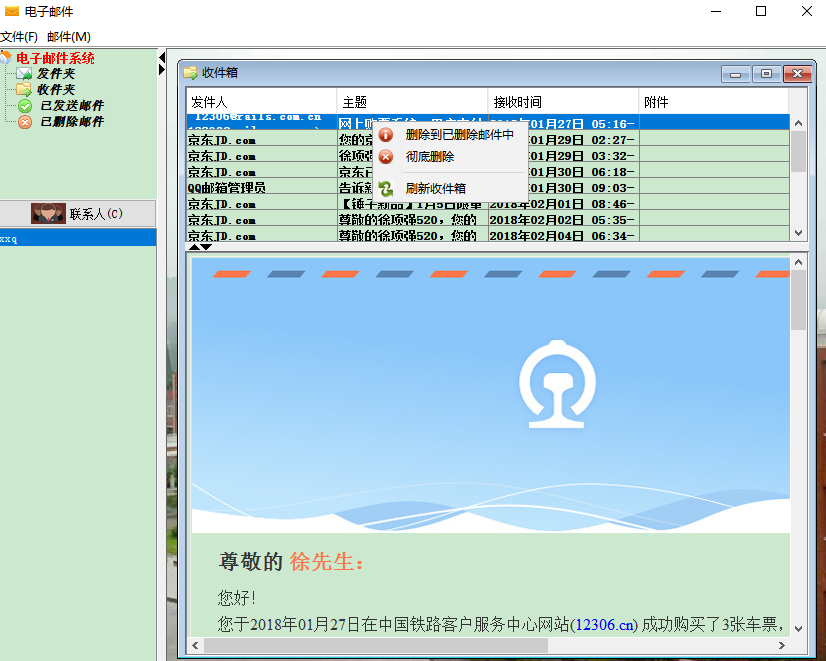The width and height of the screenshot is (826, 661).
Task: Collapse sidebar with left-pointing splitter arrow
Action: point(162,57)
